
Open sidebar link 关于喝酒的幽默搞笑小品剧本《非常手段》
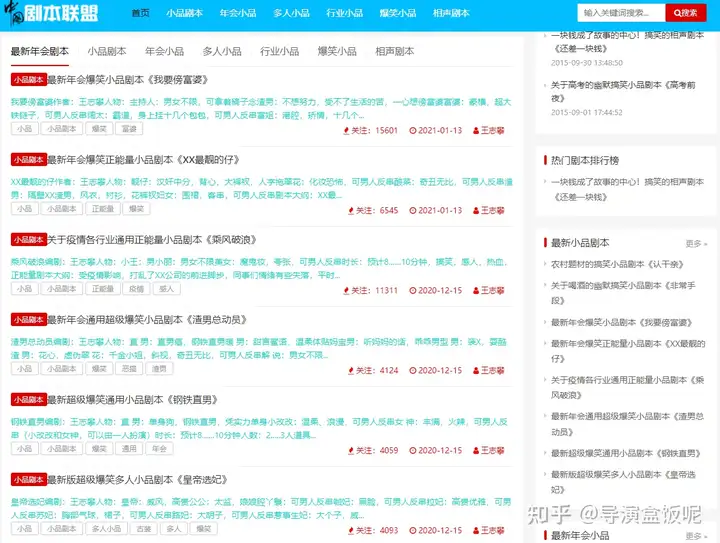623,293
